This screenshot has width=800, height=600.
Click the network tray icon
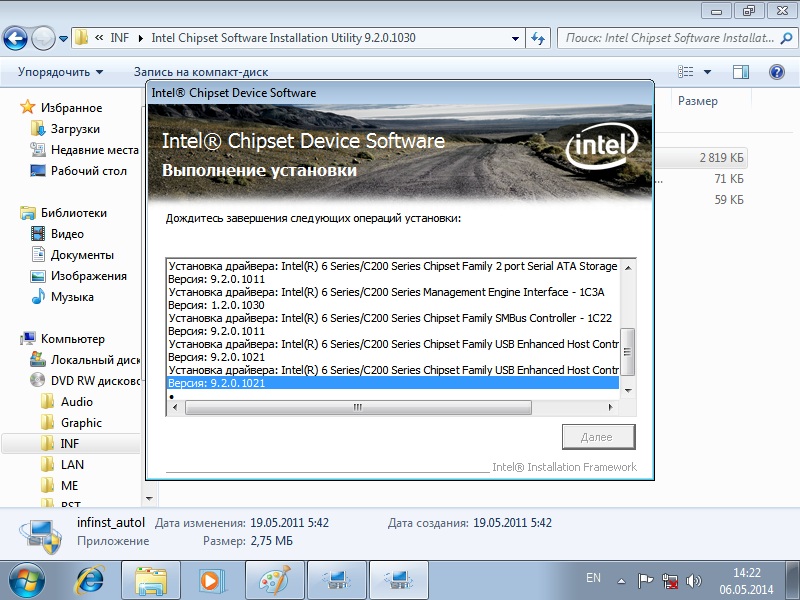coord(670,581)
